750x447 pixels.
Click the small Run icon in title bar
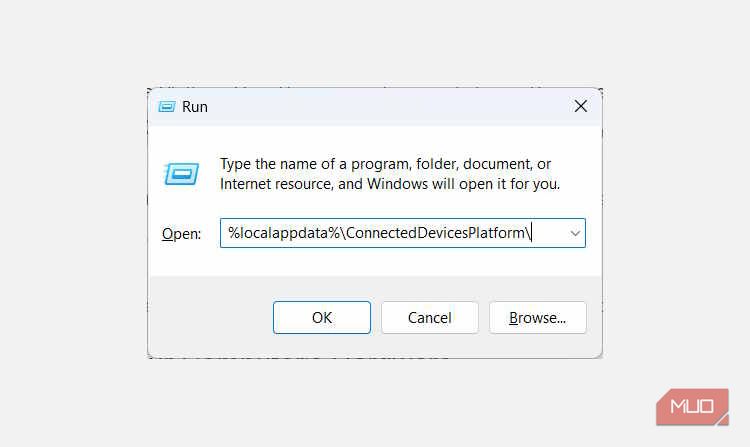point(166,106)
